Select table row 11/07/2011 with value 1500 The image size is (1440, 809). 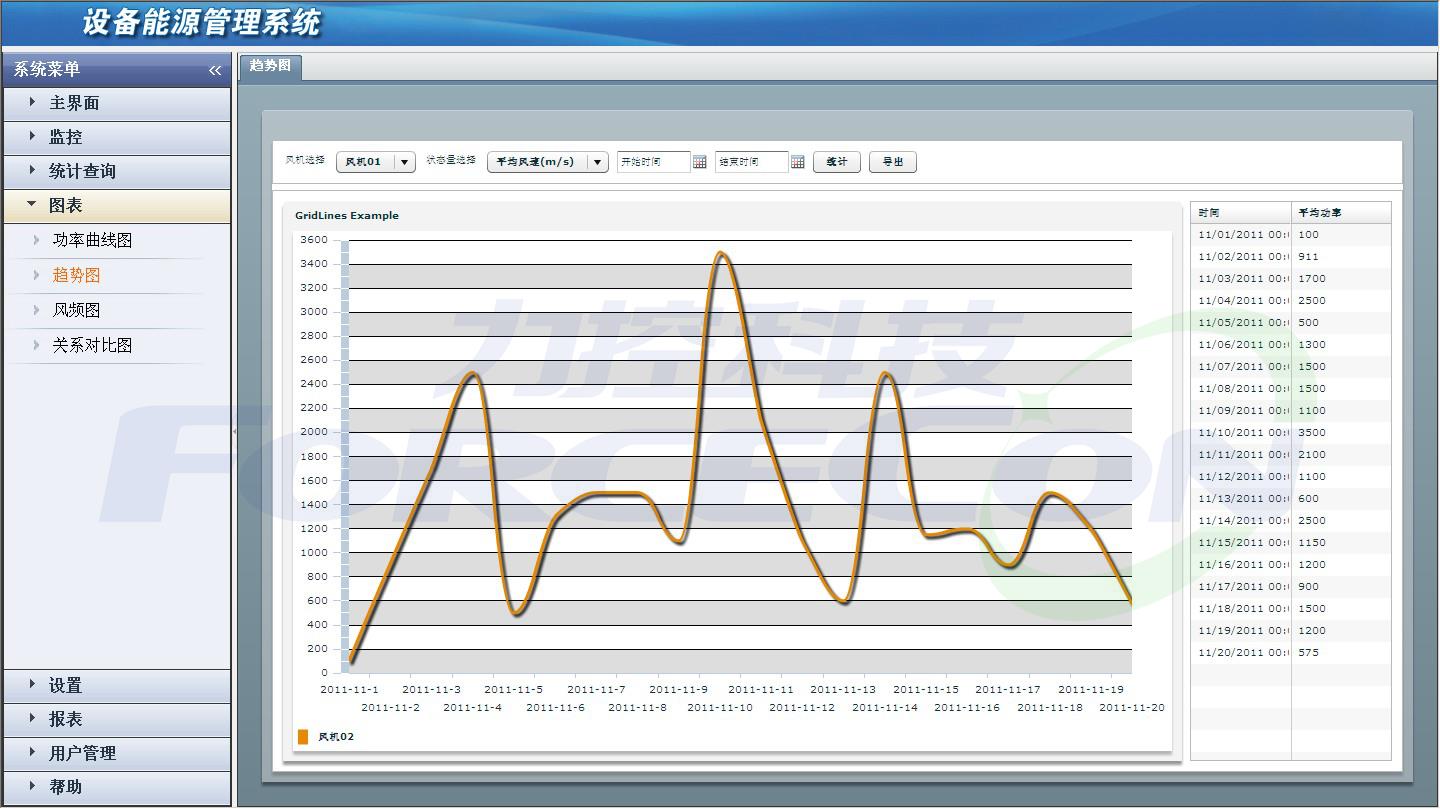coord(1291,367)
